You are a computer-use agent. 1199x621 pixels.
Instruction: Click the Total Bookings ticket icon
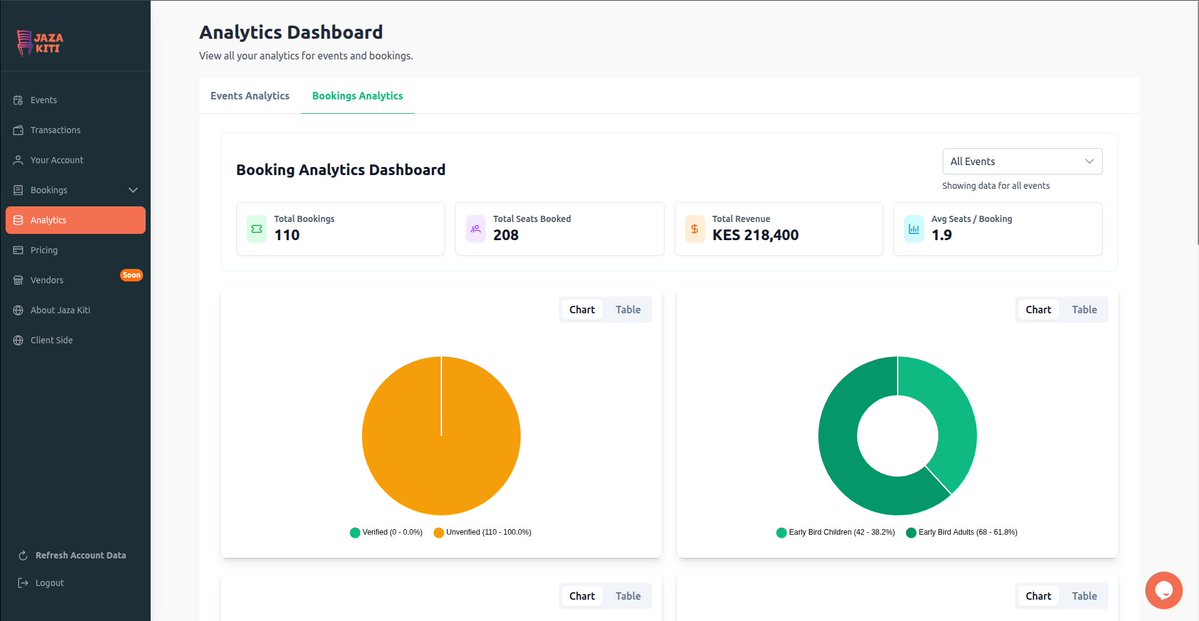257,229
